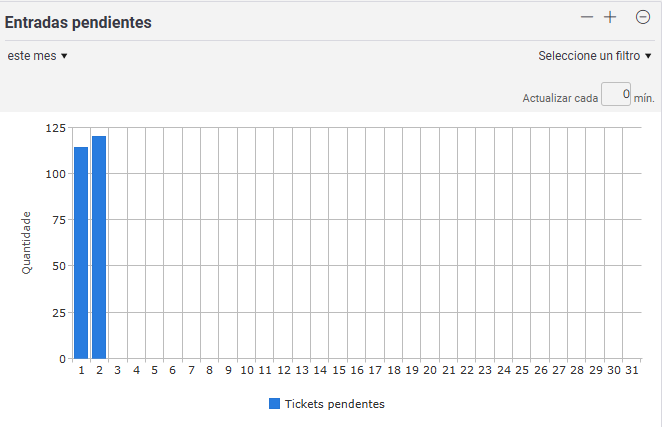Select the blue bar for day 1
Image resolution: width=662 pixels, height=427 pixels.
click(81, 253)
